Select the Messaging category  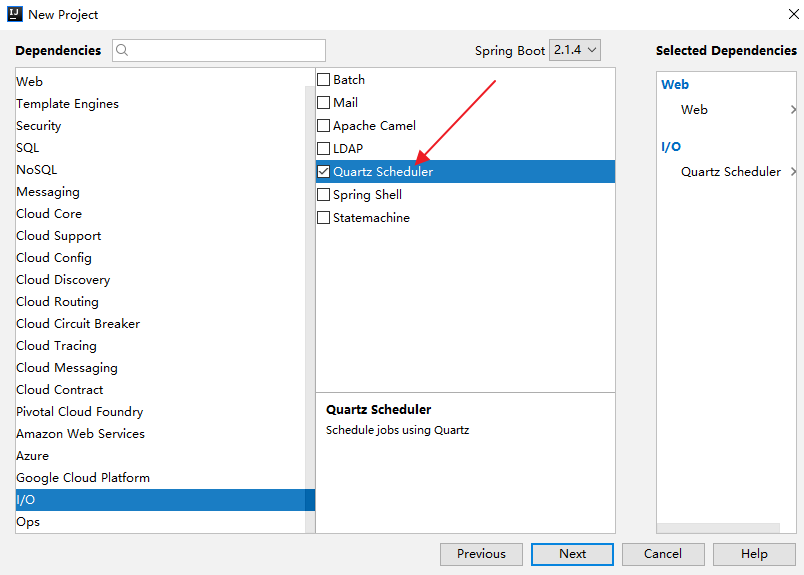(x=160, y=192)
